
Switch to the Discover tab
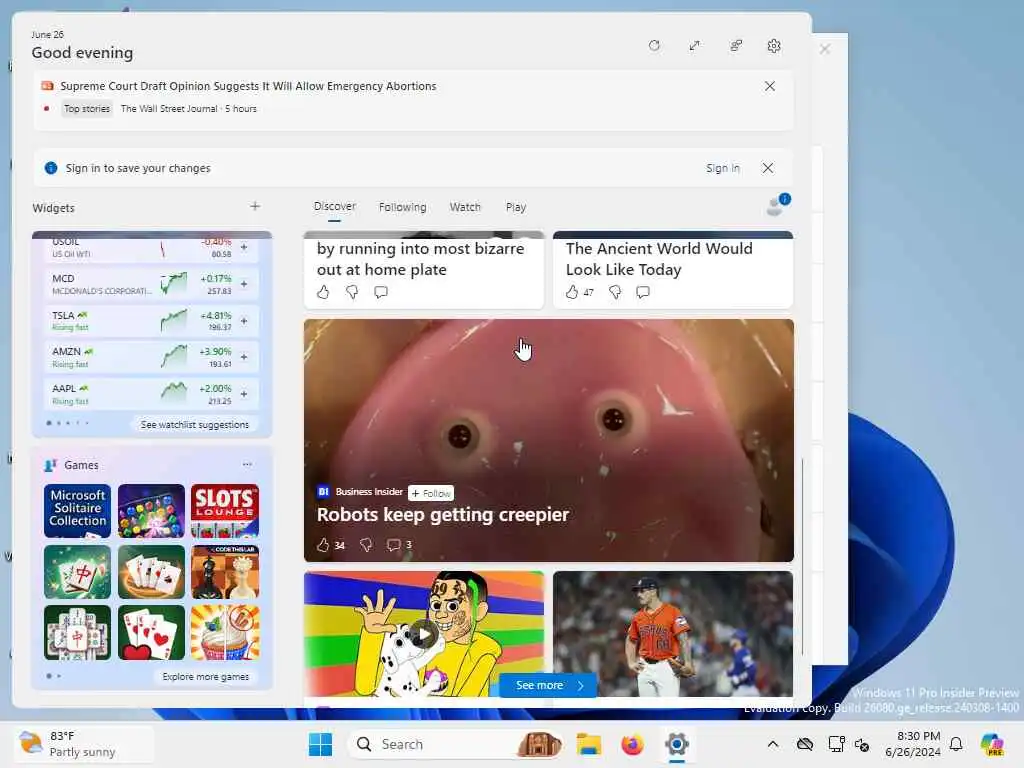tap(334, 206)
